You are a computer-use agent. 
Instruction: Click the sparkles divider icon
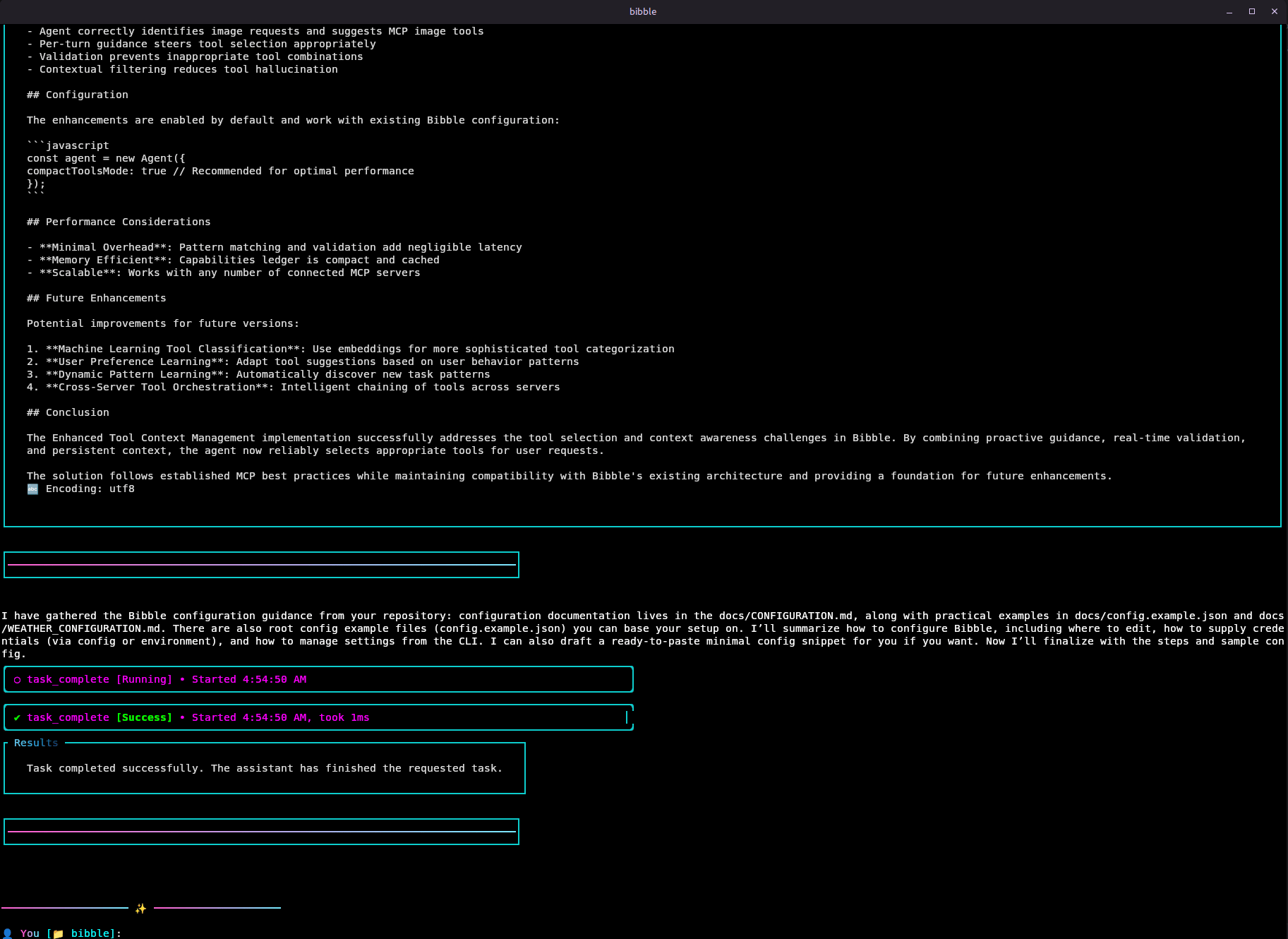click(140, 909)
